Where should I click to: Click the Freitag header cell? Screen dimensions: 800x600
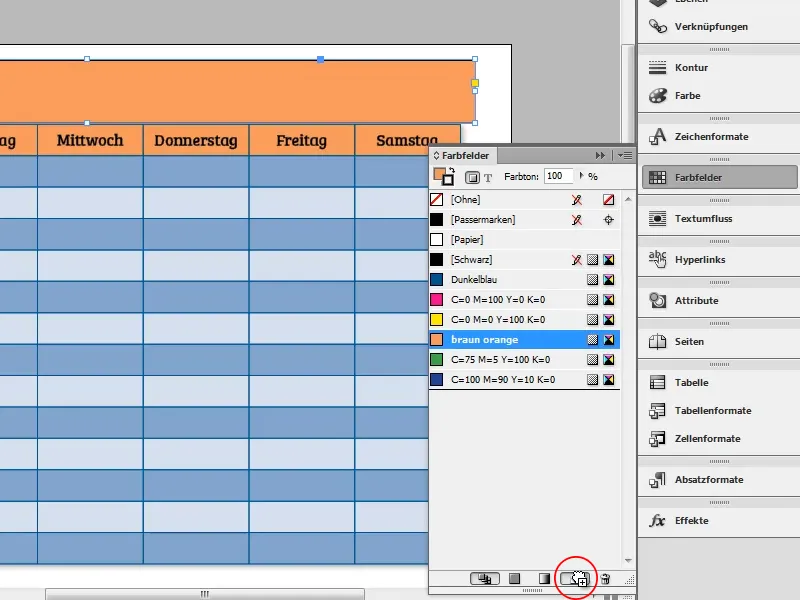(x=302, y=140)
